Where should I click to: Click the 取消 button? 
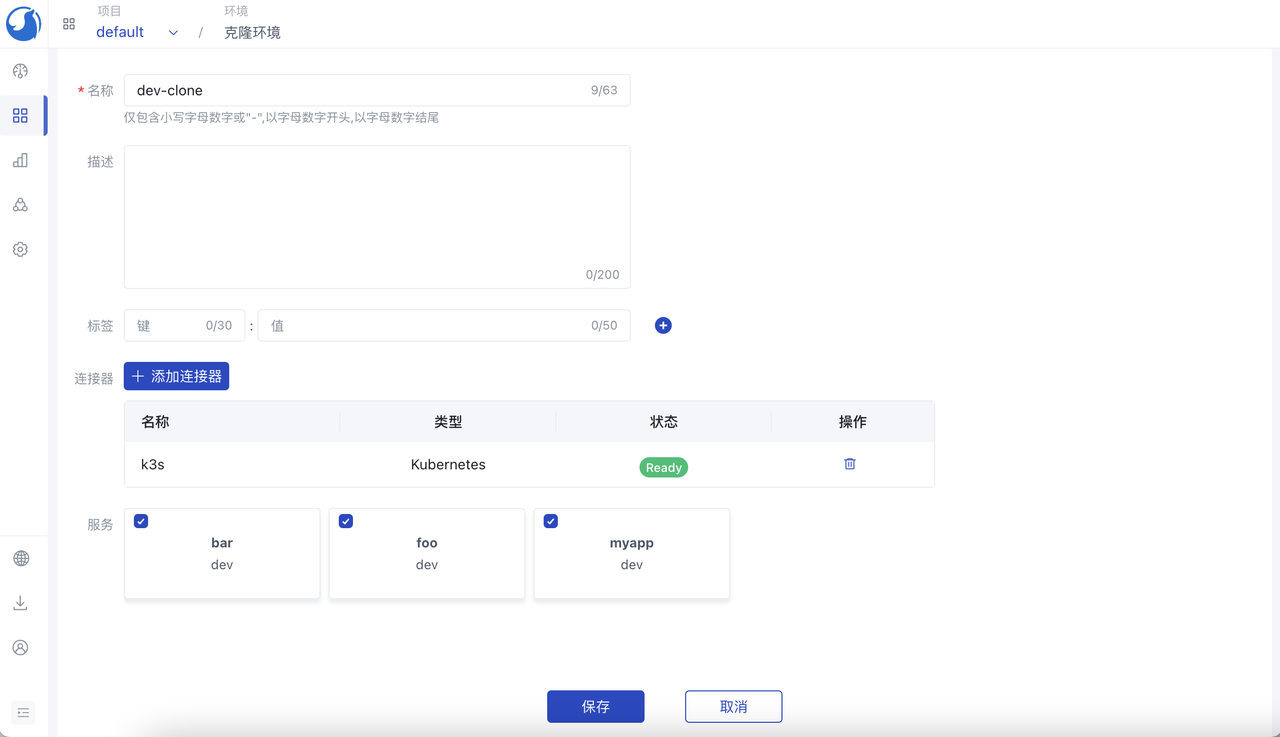click(734, 706)
